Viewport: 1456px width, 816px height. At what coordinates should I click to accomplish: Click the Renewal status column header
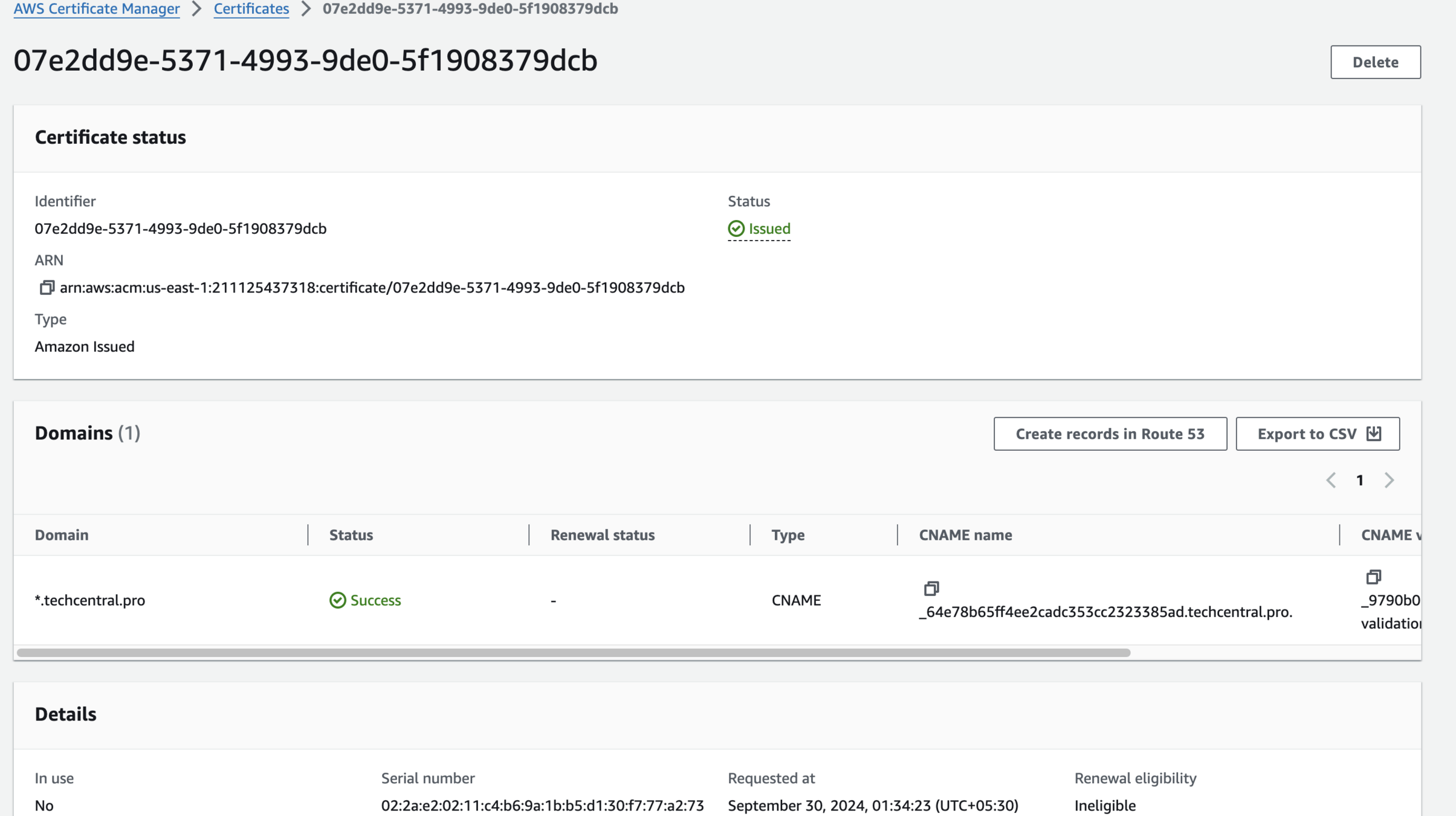(602, 535)
